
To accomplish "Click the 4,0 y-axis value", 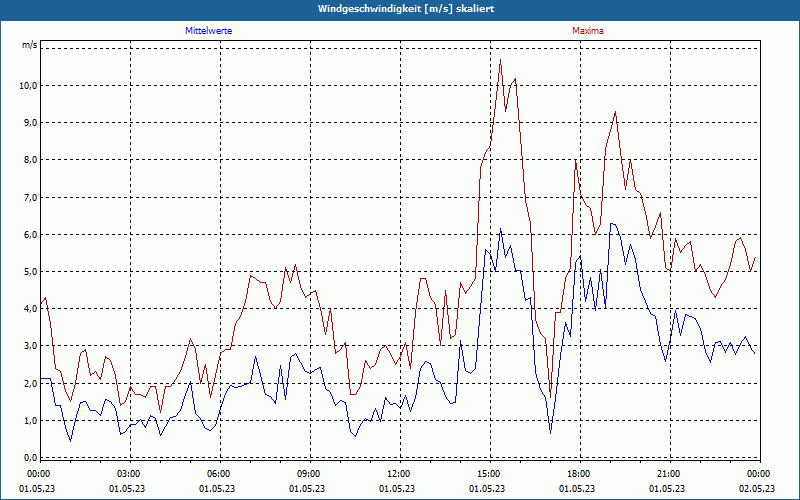I will coord(31,309).
